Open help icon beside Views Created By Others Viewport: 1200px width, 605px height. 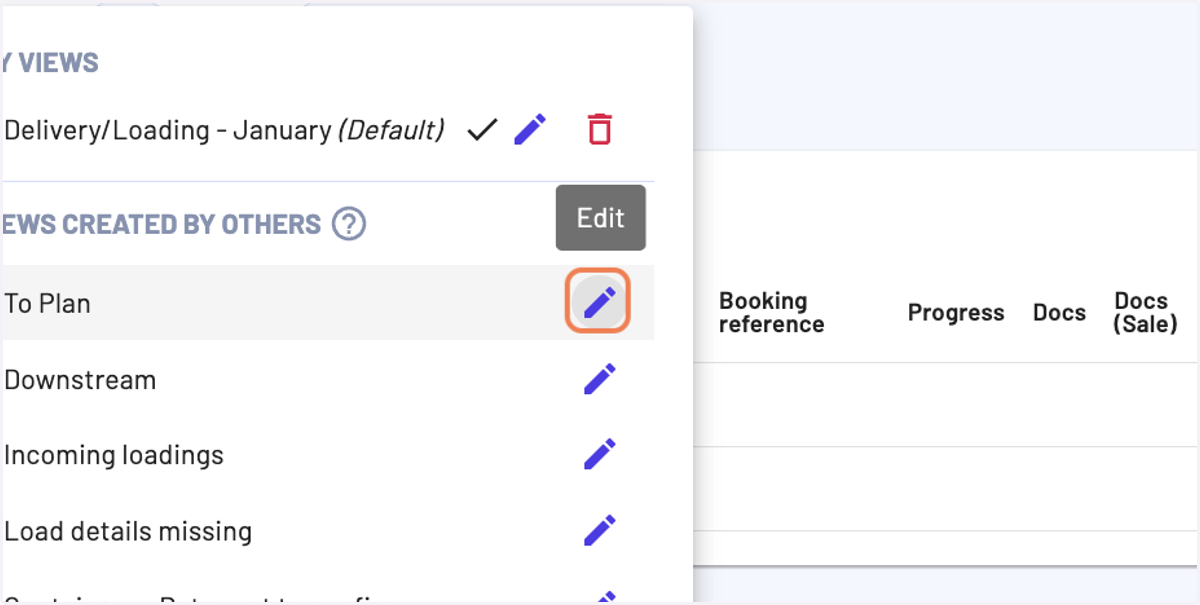click(349, 223)
